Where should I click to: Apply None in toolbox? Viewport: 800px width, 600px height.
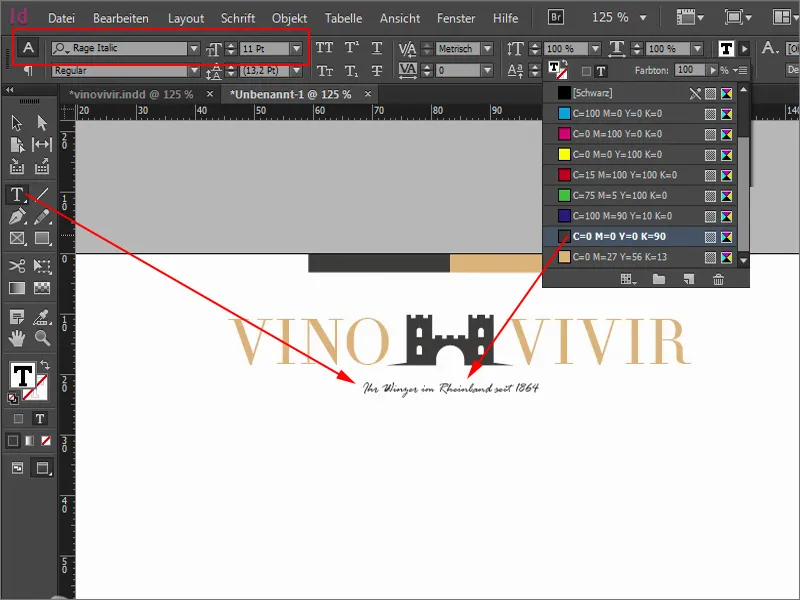pos(46,441)
